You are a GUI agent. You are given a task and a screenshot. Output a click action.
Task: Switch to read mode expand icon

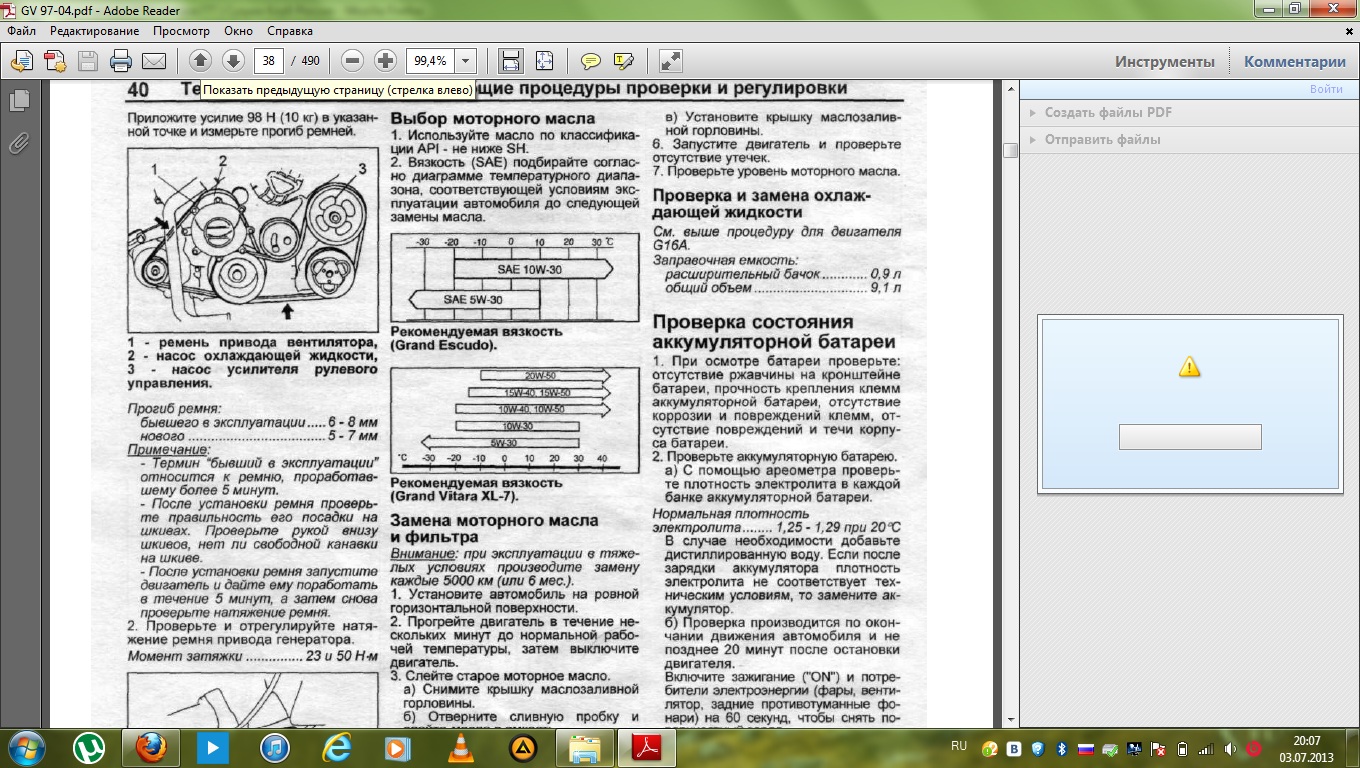coord(671,61)
